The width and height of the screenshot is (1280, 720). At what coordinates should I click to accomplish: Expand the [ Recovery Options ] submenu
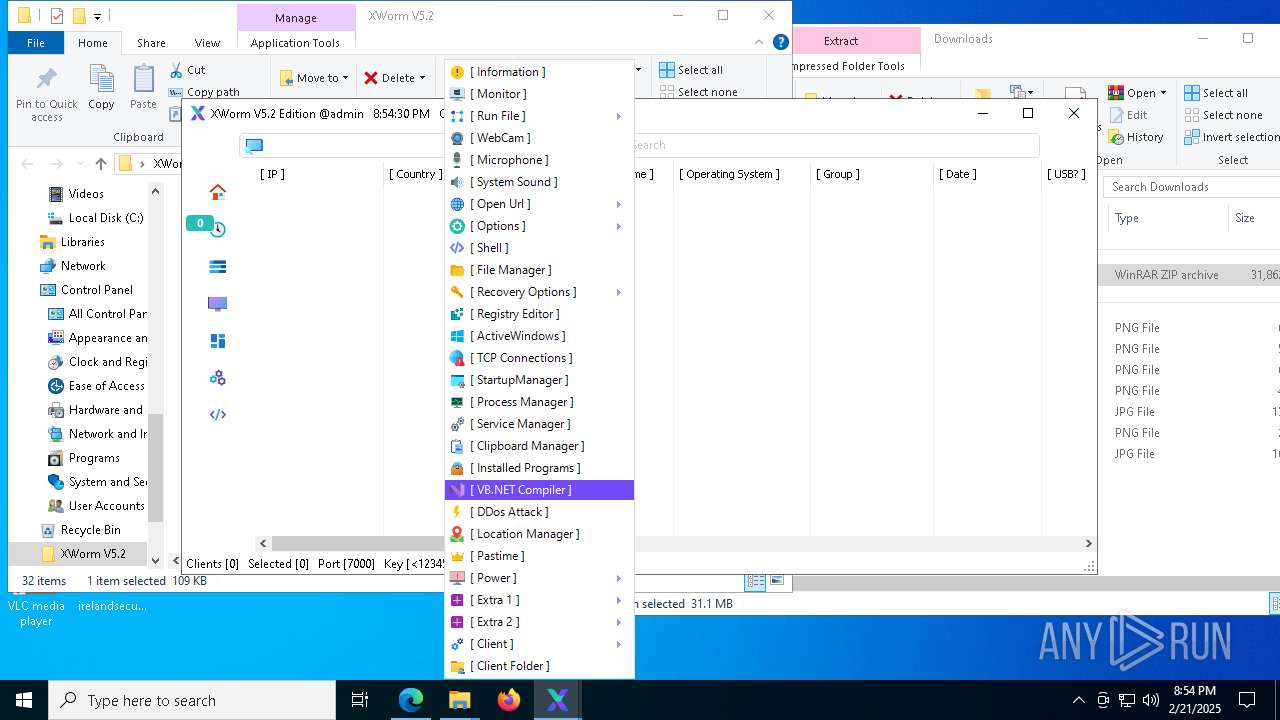coord(618,292)
